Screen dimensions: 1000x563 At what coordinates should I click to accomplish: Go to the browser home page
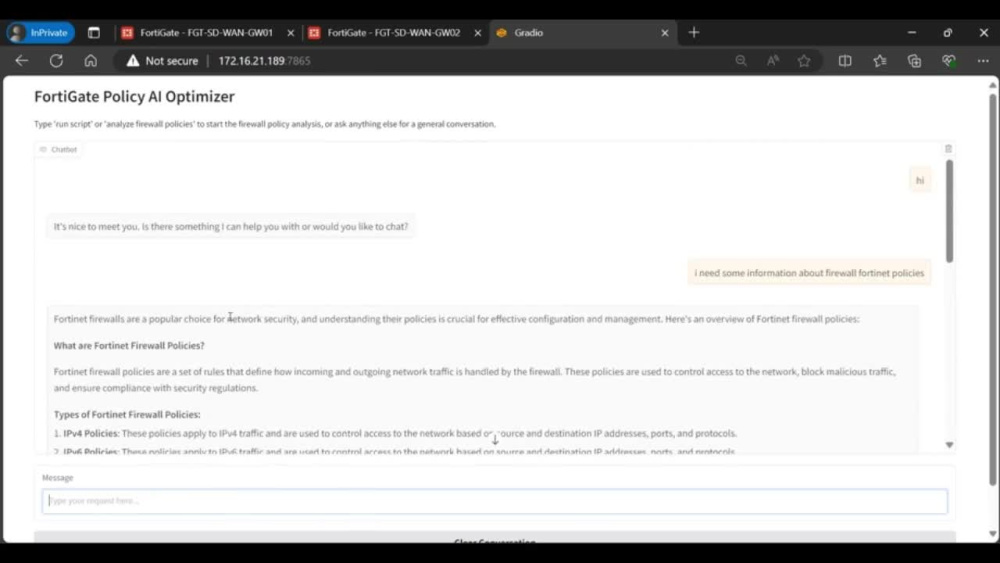pyautogui.click(x=91, y=61)
